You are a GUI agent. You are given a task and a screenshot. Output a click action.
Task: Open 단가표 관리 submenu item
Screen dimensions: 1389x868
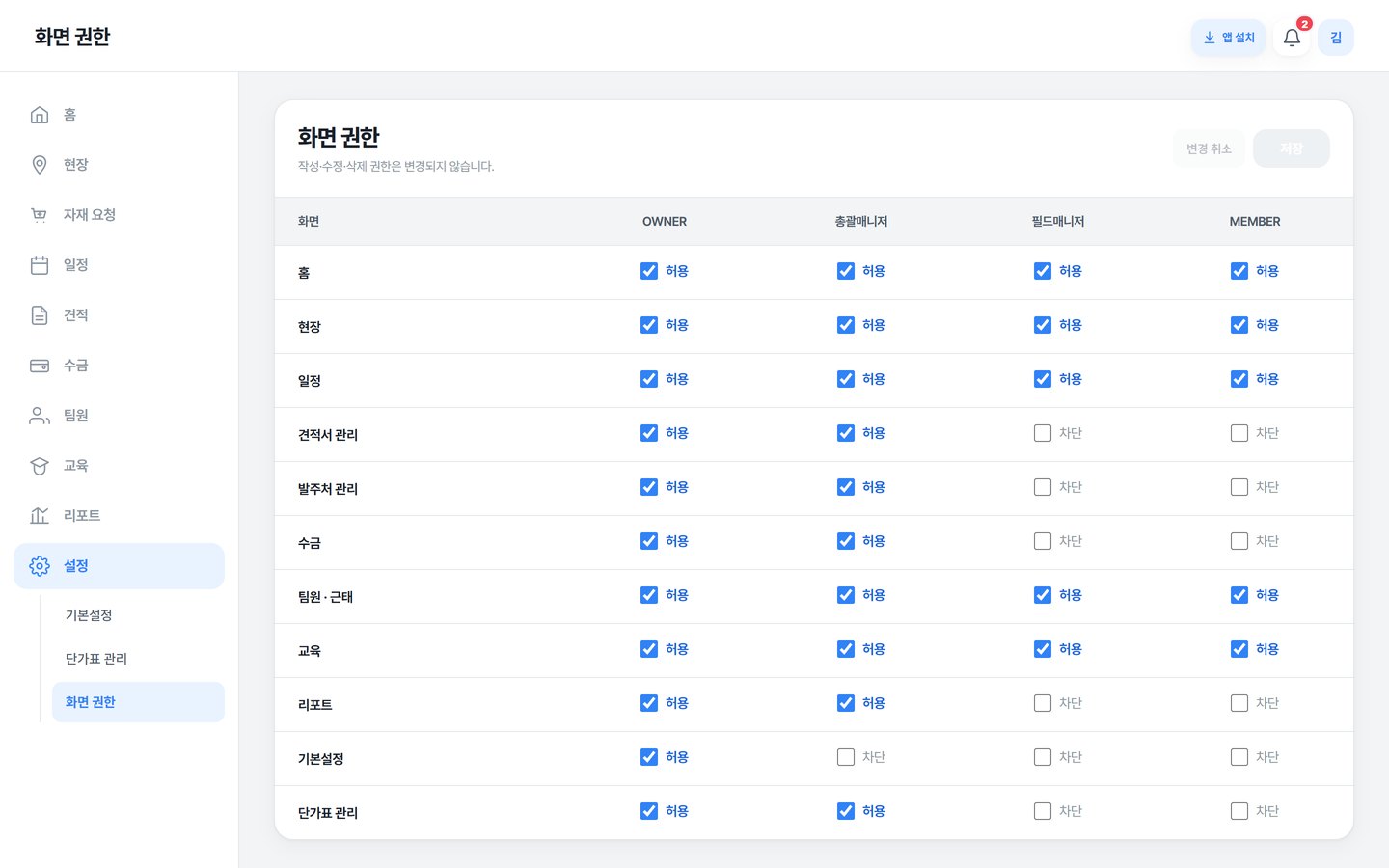coord(138,659)
